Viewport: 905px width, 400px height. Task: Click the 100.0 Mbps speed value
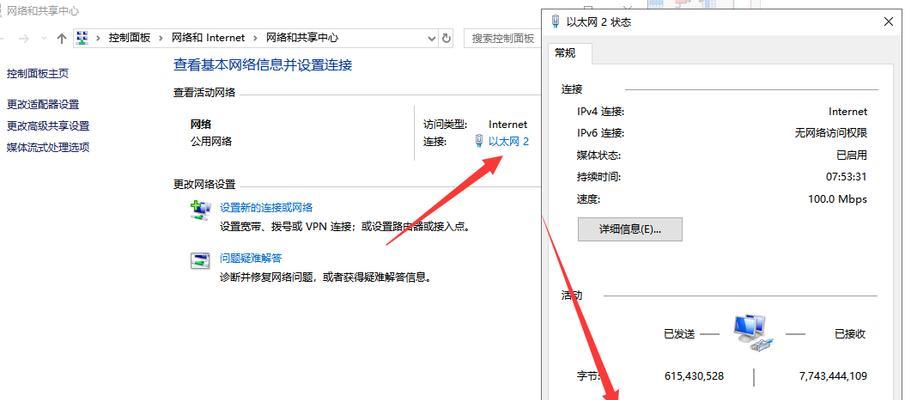[837, 199]
